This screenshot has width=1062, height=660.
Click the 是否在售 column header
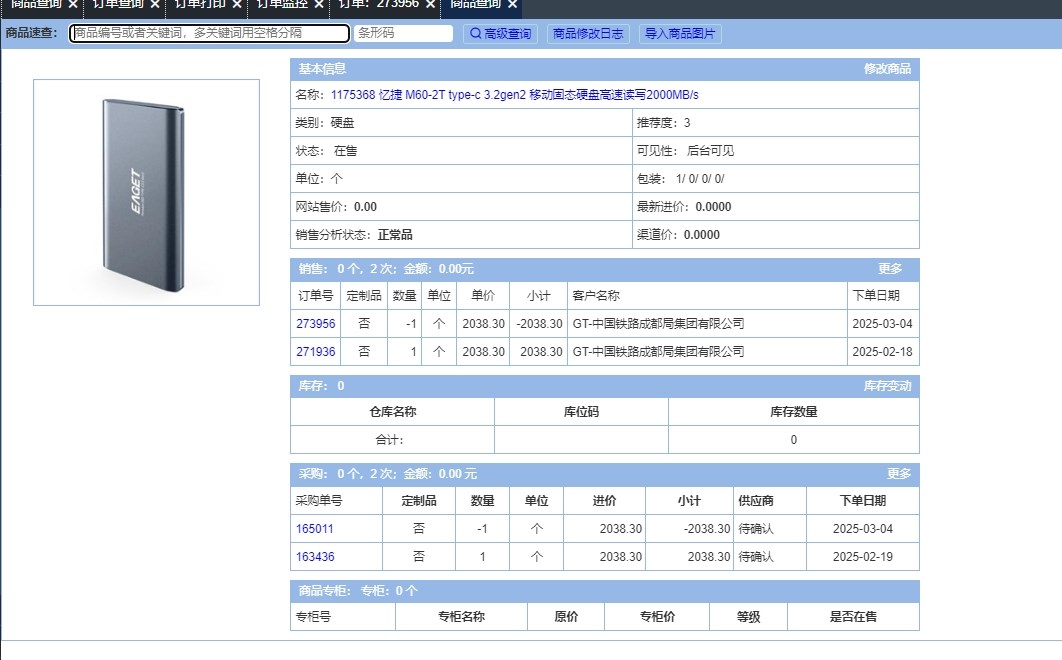[853, 617]
